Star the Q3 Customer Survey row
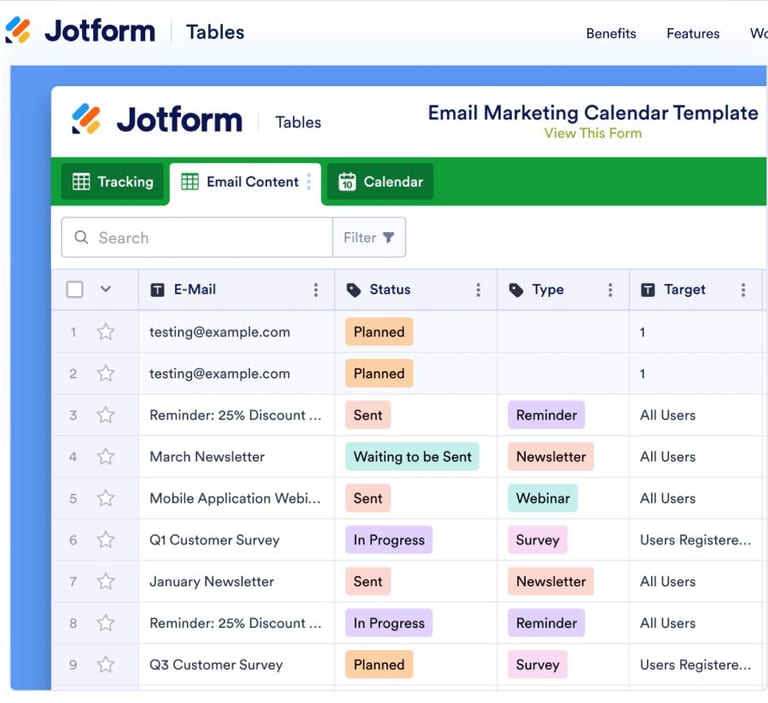 [105, 665]
